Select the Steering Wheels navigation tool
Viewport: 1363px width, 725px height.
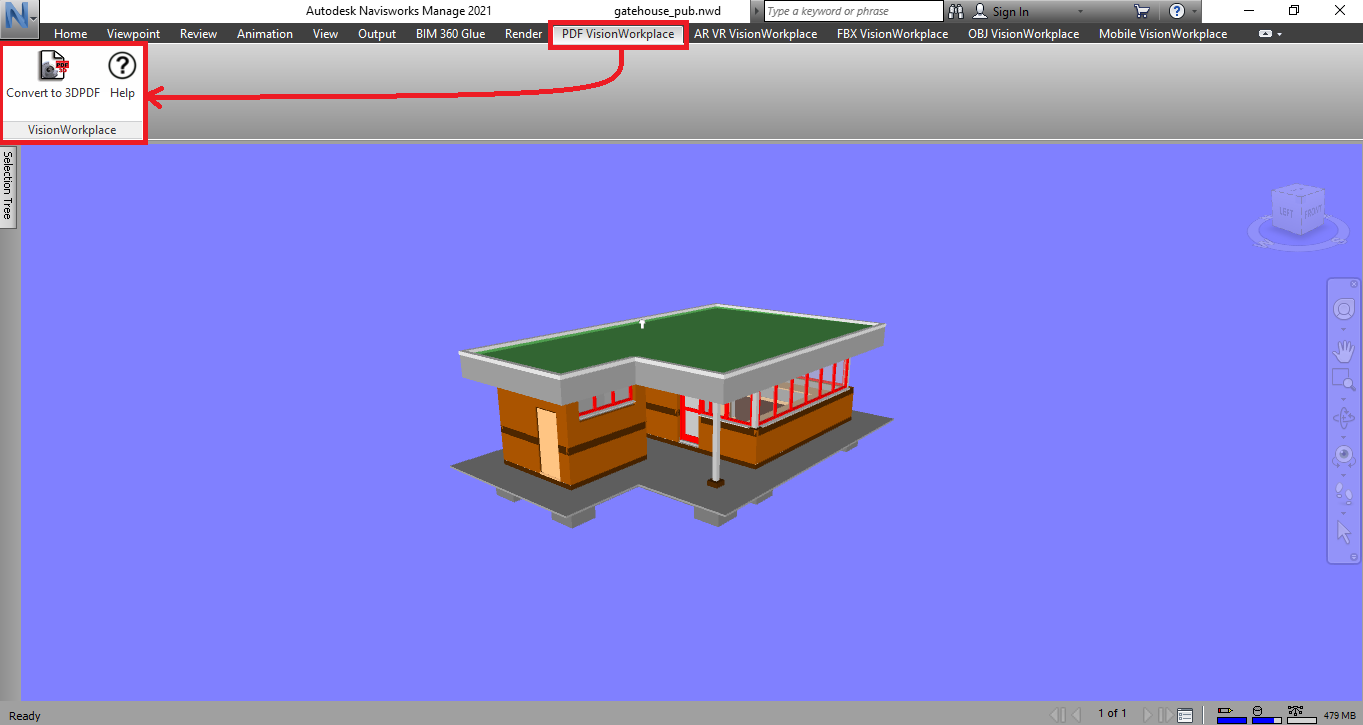[1343, 310]
